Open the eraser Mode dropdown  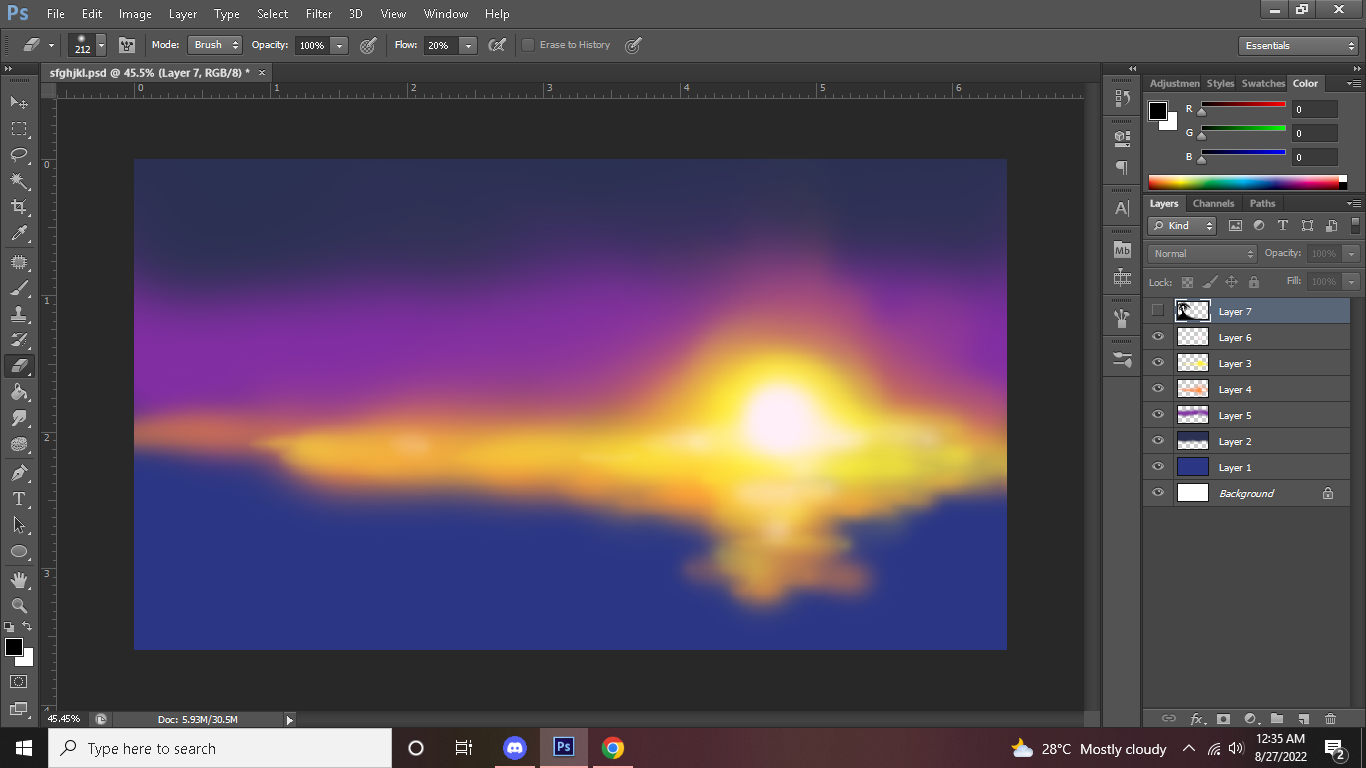[x=215, y=45]
